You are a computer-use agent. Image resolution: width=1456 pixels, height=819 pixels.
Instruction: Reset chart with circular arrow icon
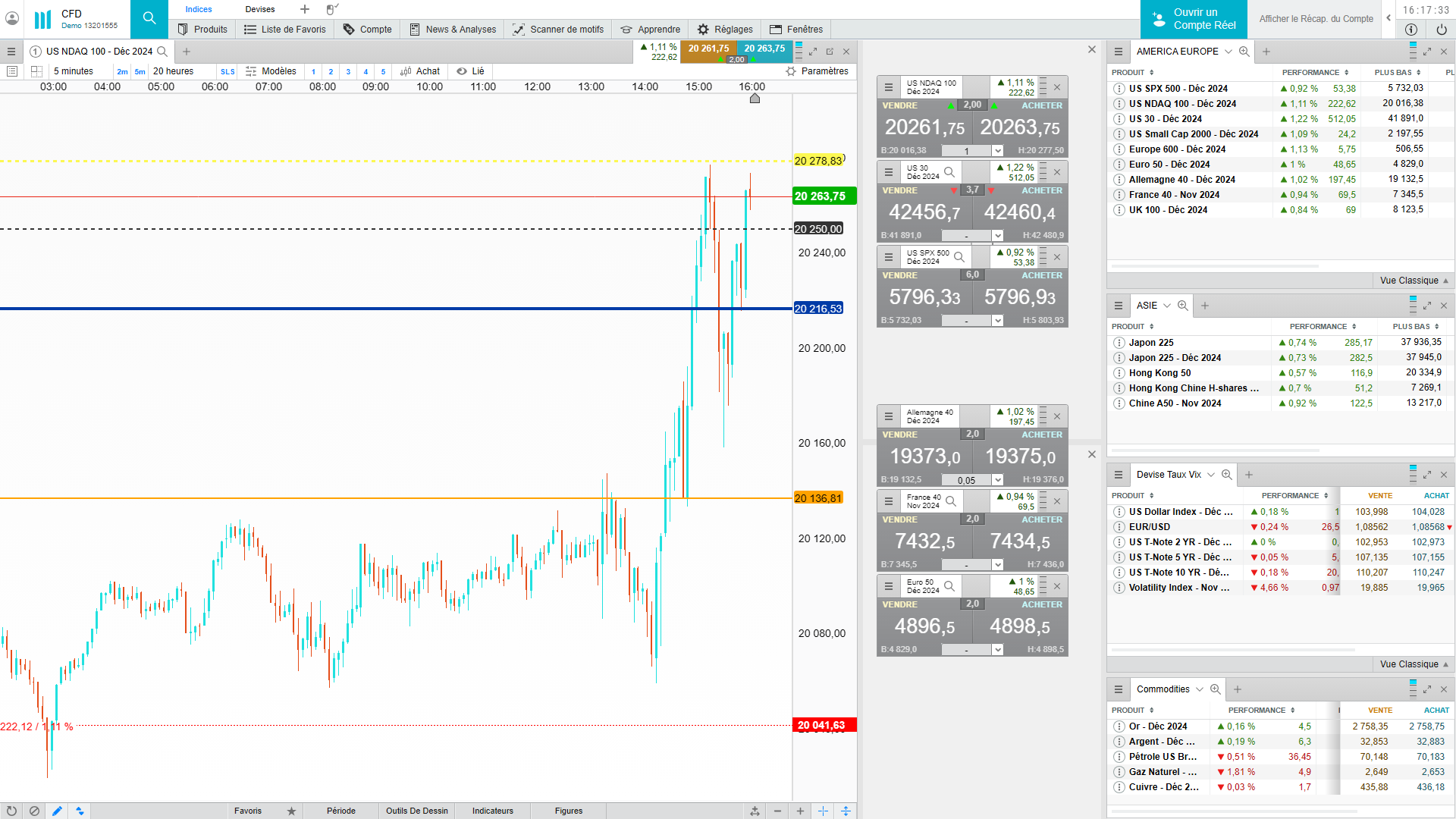[11, 811]
